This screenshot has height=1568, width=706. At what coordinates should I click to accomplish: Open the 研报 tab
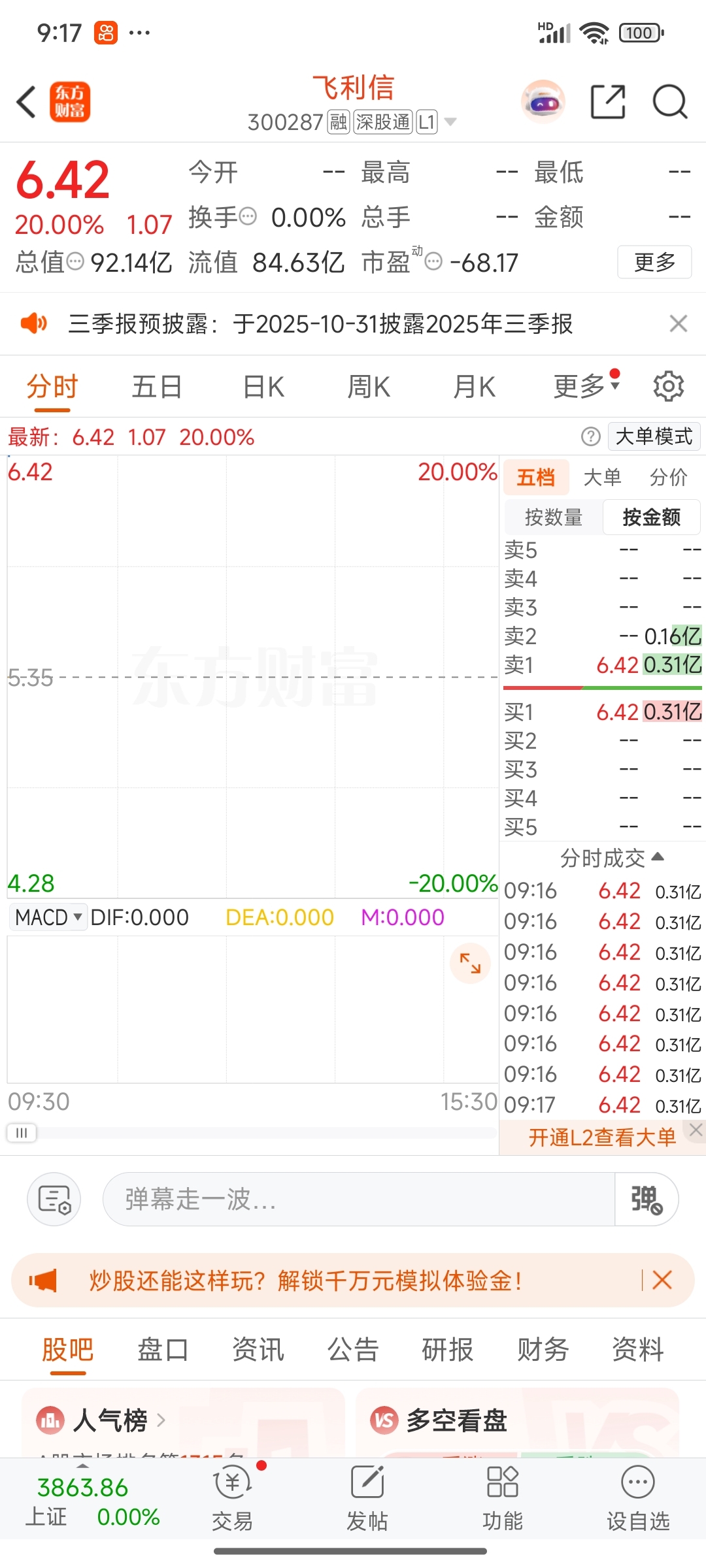tap(448, 1349)
